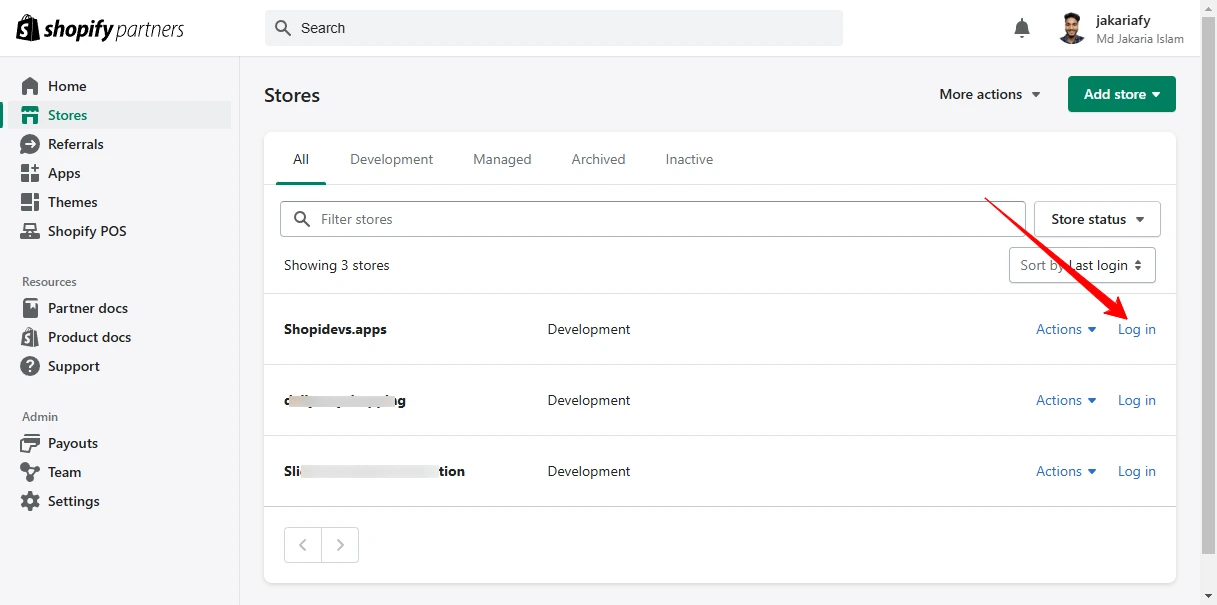Open the Partner docs label
Screen dimensions: 1217x605
pos(88,308)
